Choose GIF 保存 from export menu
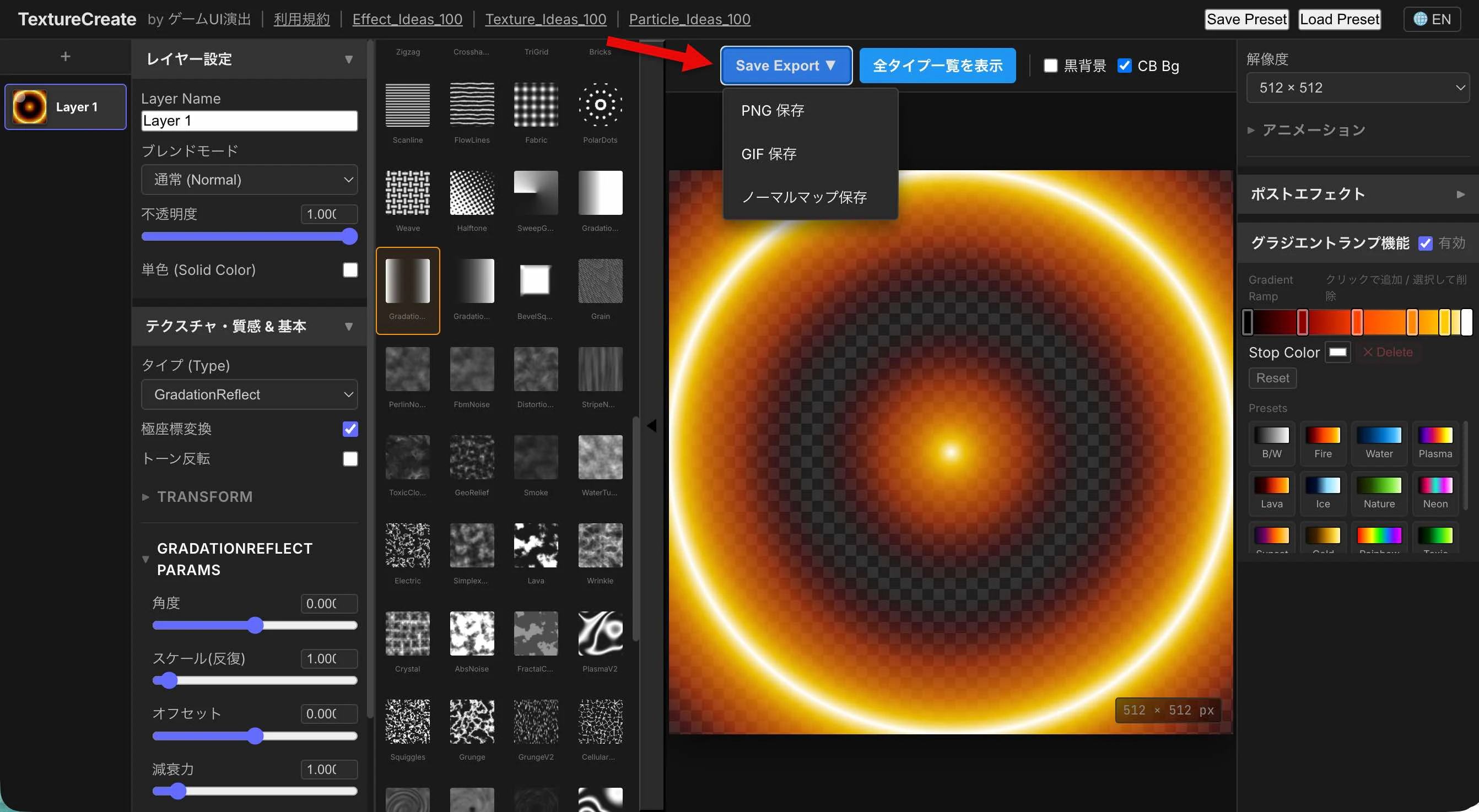1479x812 pixels. 809,154
